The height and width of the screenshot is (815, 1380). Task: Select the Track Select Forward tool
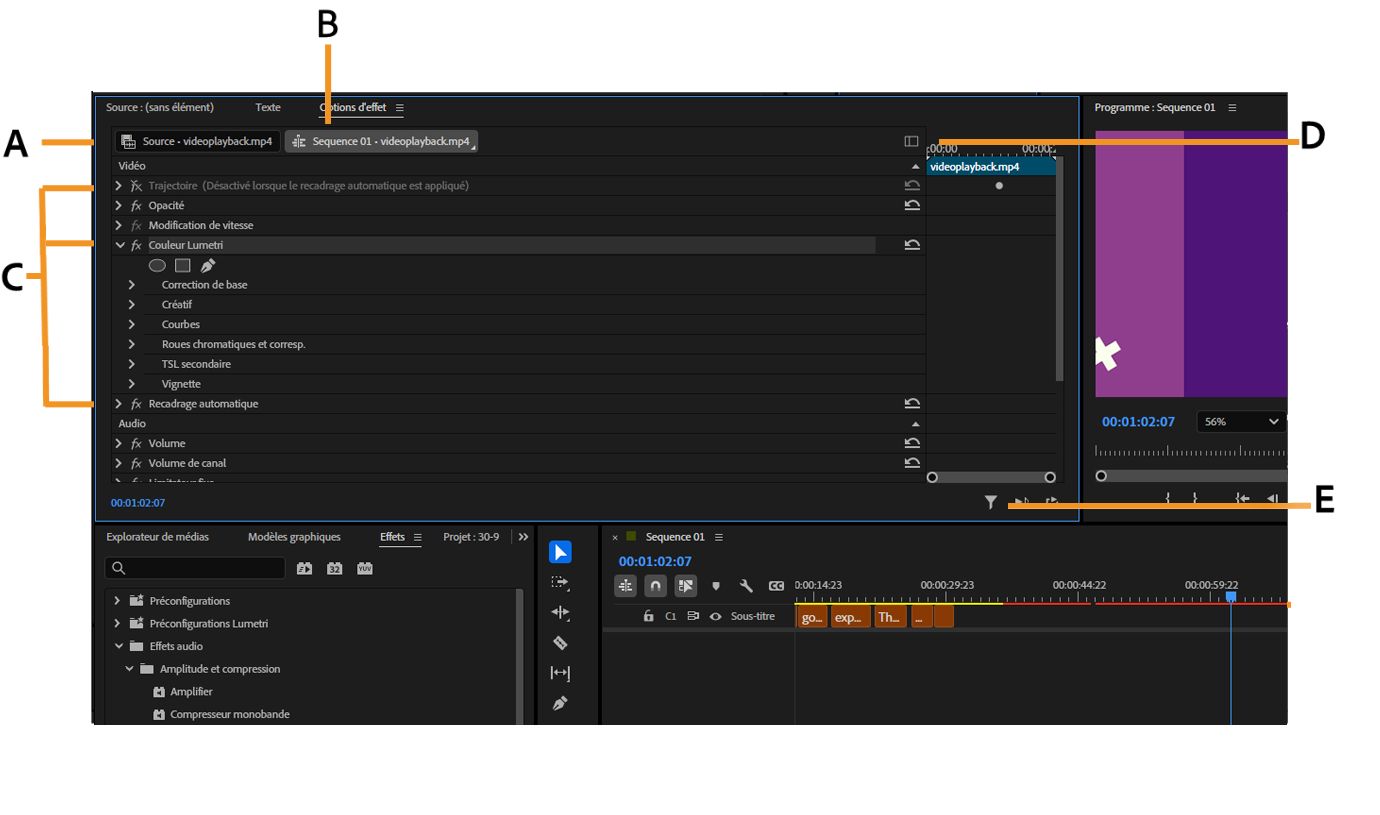pos(560,582)
